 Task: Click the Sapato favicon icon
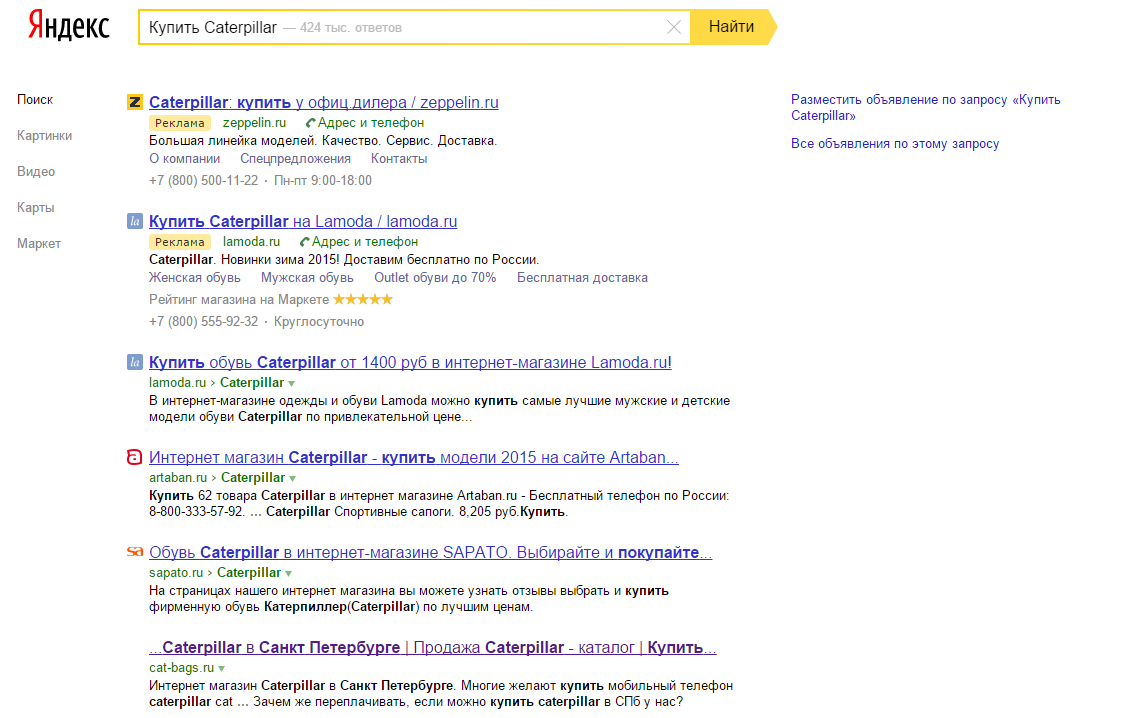(x=135, y=552)
